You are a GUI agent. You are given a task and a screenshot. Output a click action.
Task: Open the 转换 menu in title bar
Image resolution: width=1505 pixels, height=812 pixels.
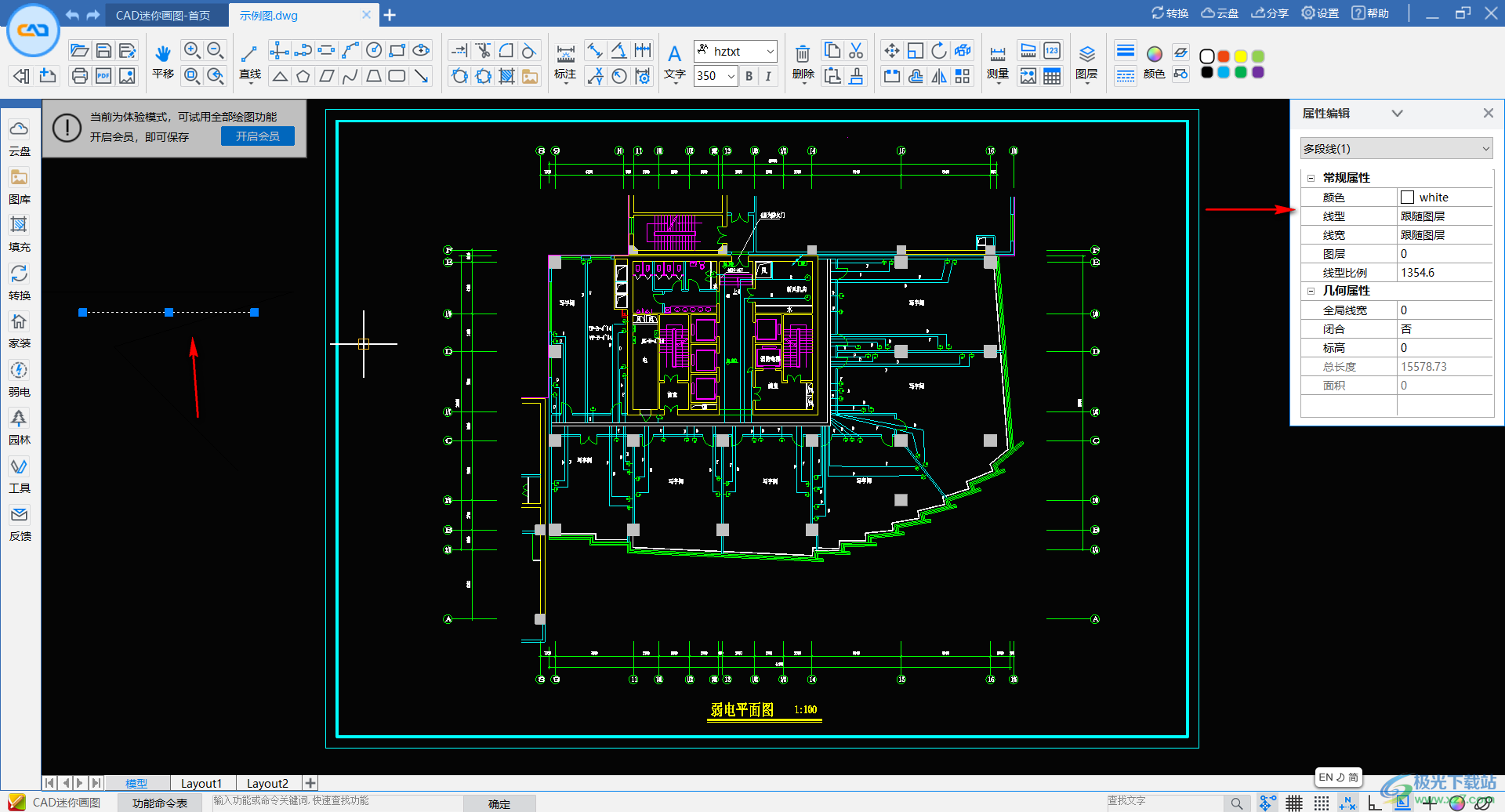click(1170, 13)
